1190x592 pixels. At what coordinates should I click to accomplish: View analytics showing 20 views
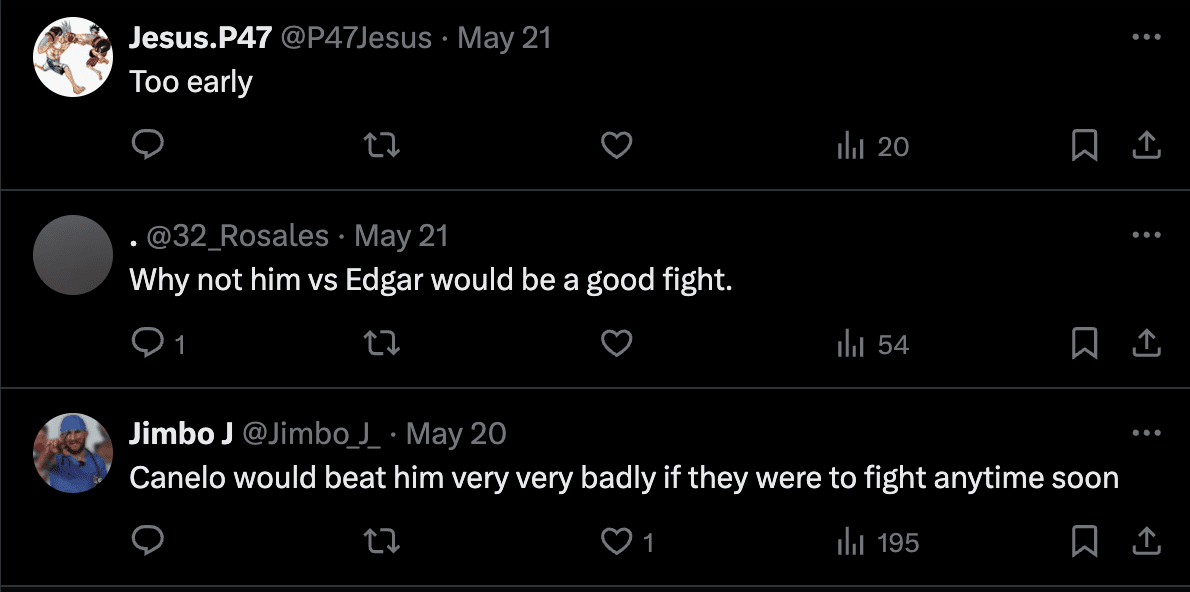872,146
